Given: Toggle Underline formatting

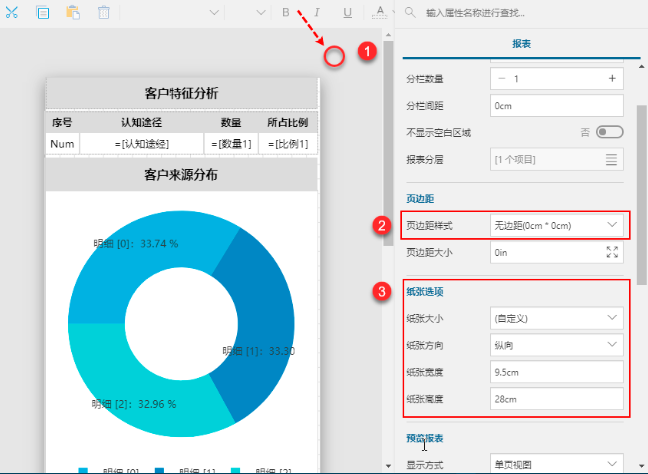Looking at the screenshot, I should 348,13.
